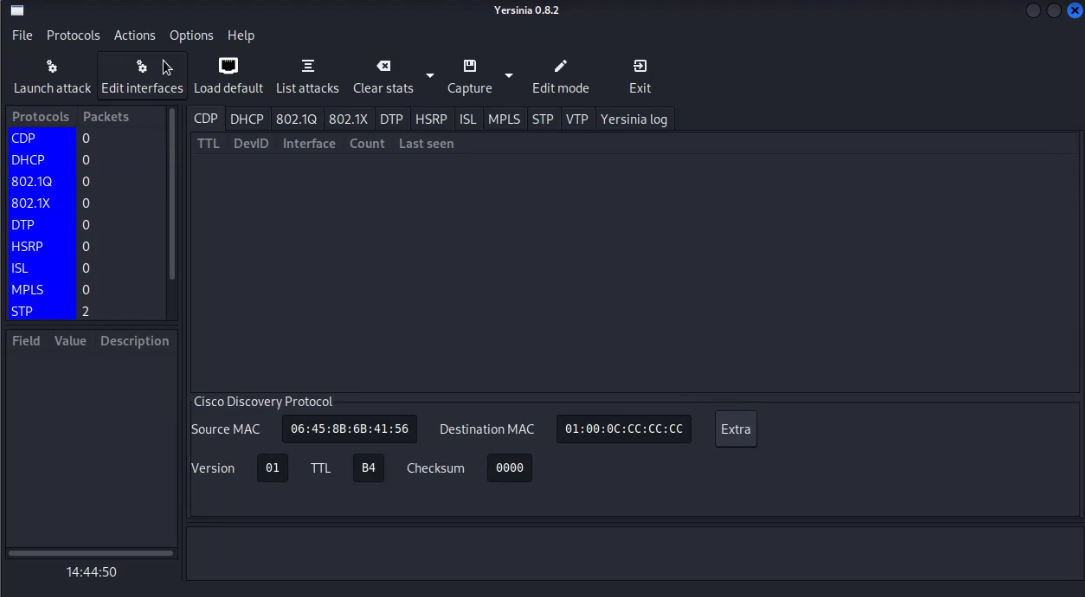Click the TTL column header

click(x=208, y=143)
